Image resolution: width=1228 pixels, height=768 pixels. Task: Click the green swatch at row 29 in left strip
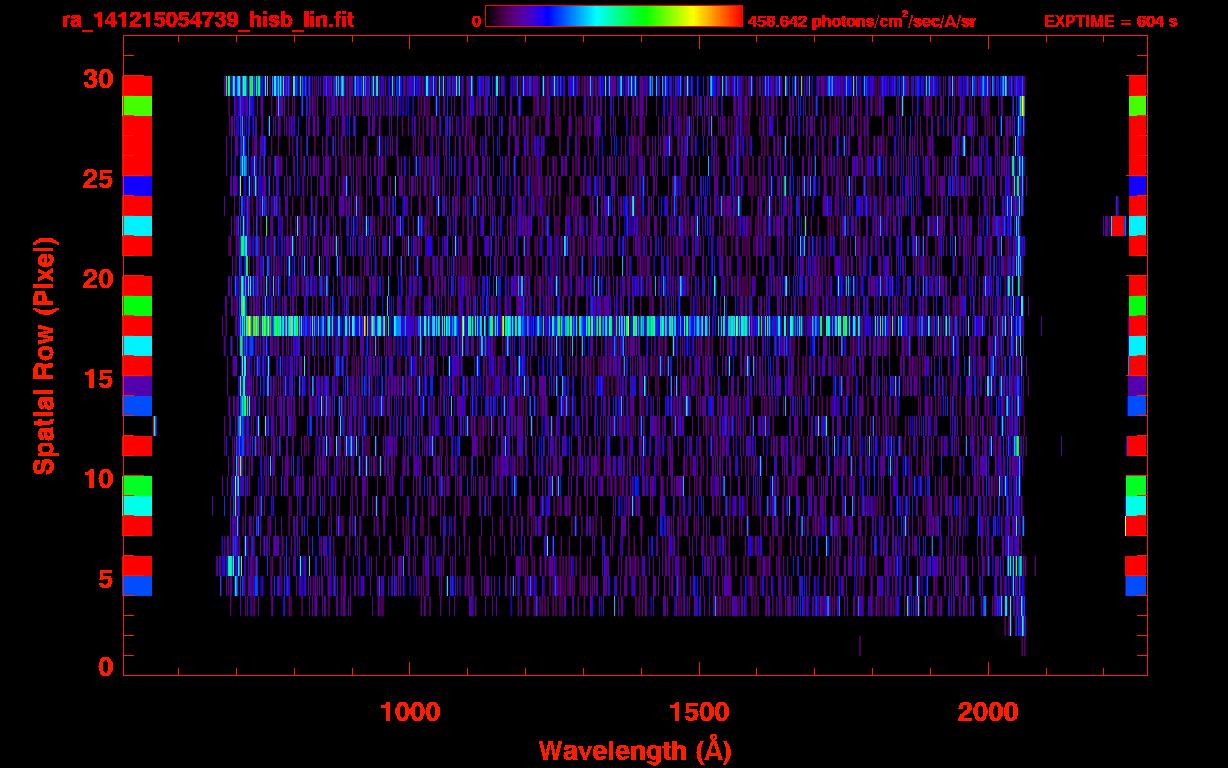tap(137, 105)
